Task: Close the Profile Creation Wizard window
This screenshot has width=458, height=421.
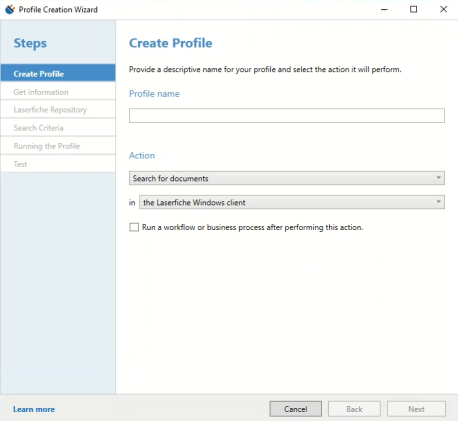Action: coord(443,9)
